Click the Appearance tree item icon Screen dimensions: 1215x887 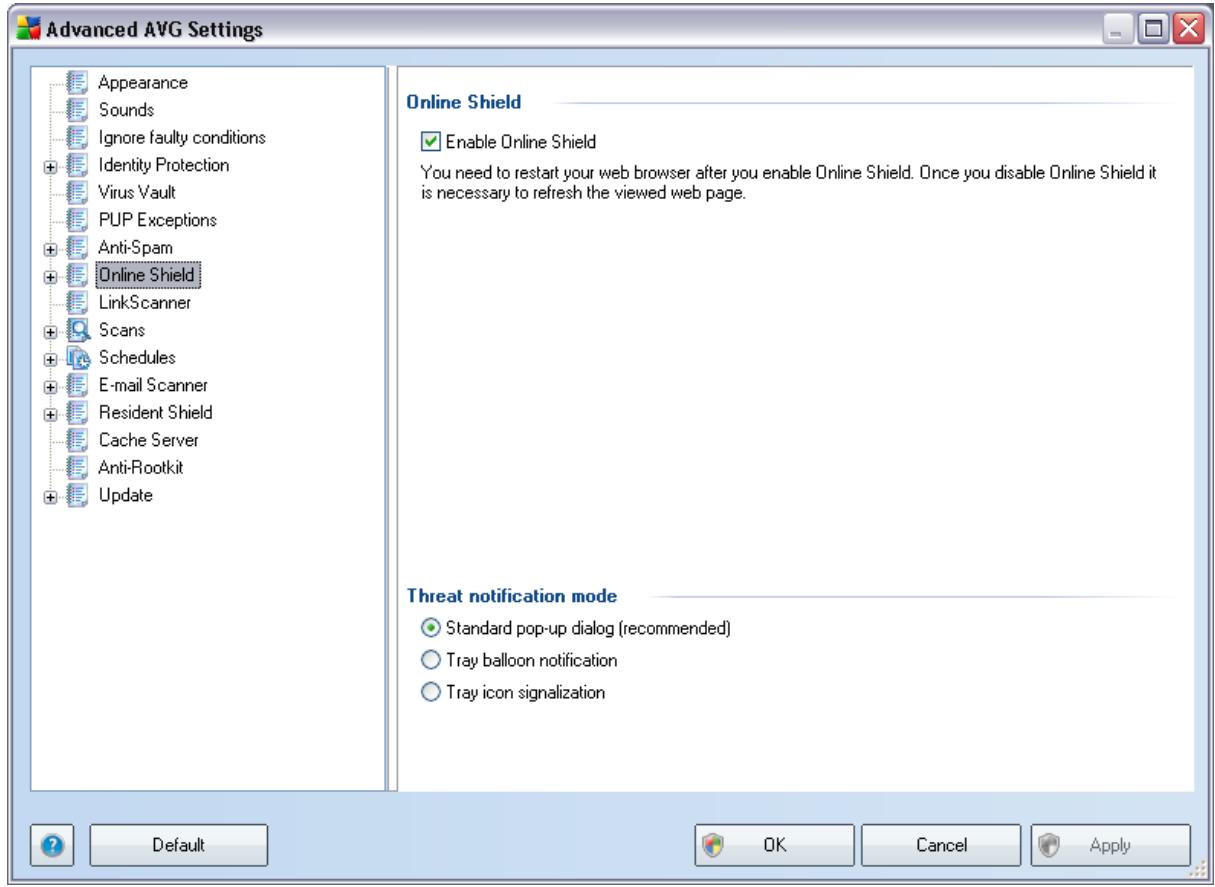[x=76, y=82]
